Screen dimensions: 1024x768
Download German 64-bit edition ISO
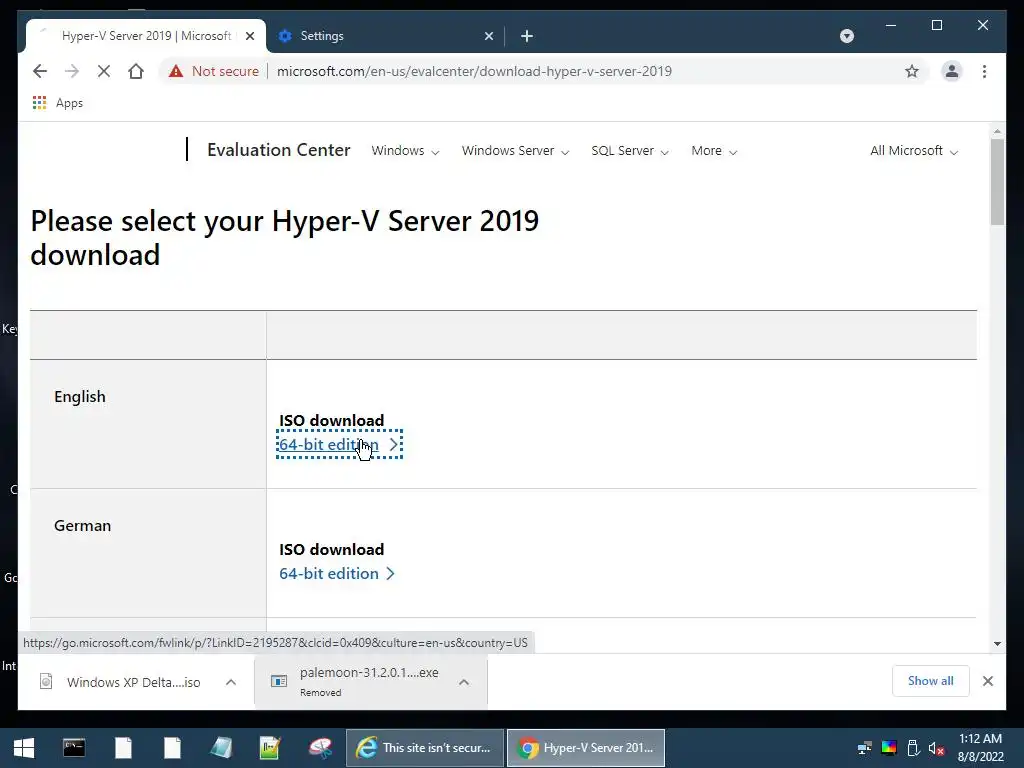(x=336, y=573)
